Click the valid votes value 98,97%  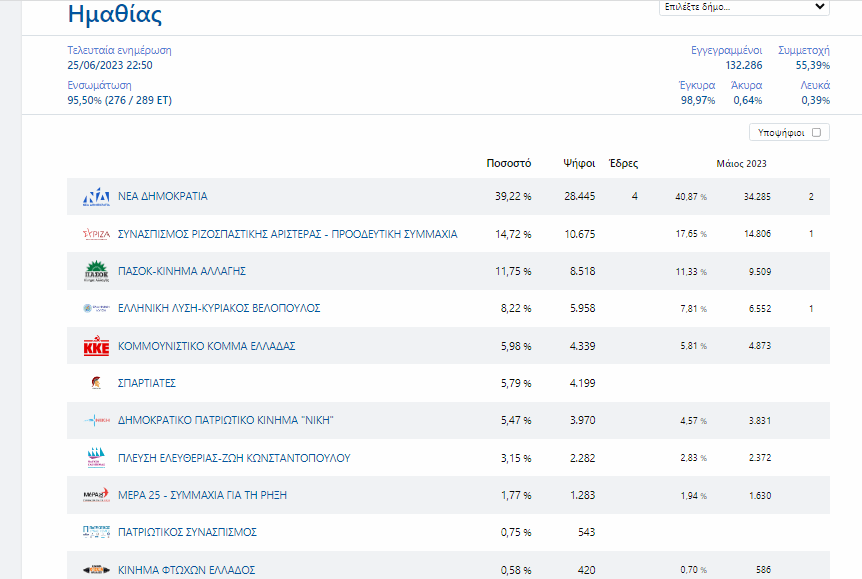click(x=698, y=101)
